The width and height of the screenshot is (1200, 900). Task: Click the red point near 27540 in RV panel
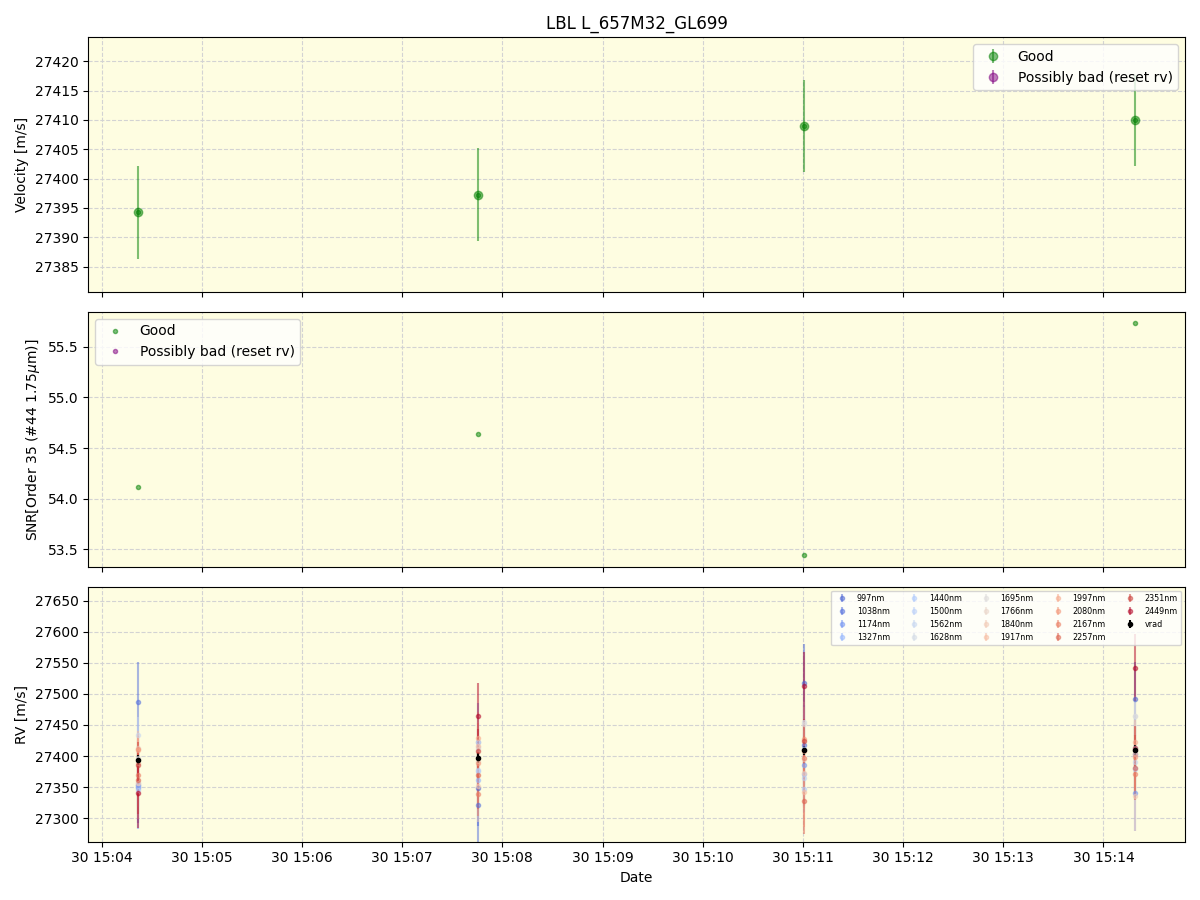point(1135,668)
